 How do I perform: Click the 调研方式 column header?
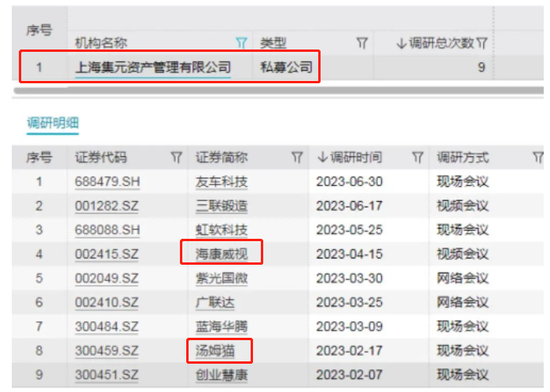click(x=463, y=157)
